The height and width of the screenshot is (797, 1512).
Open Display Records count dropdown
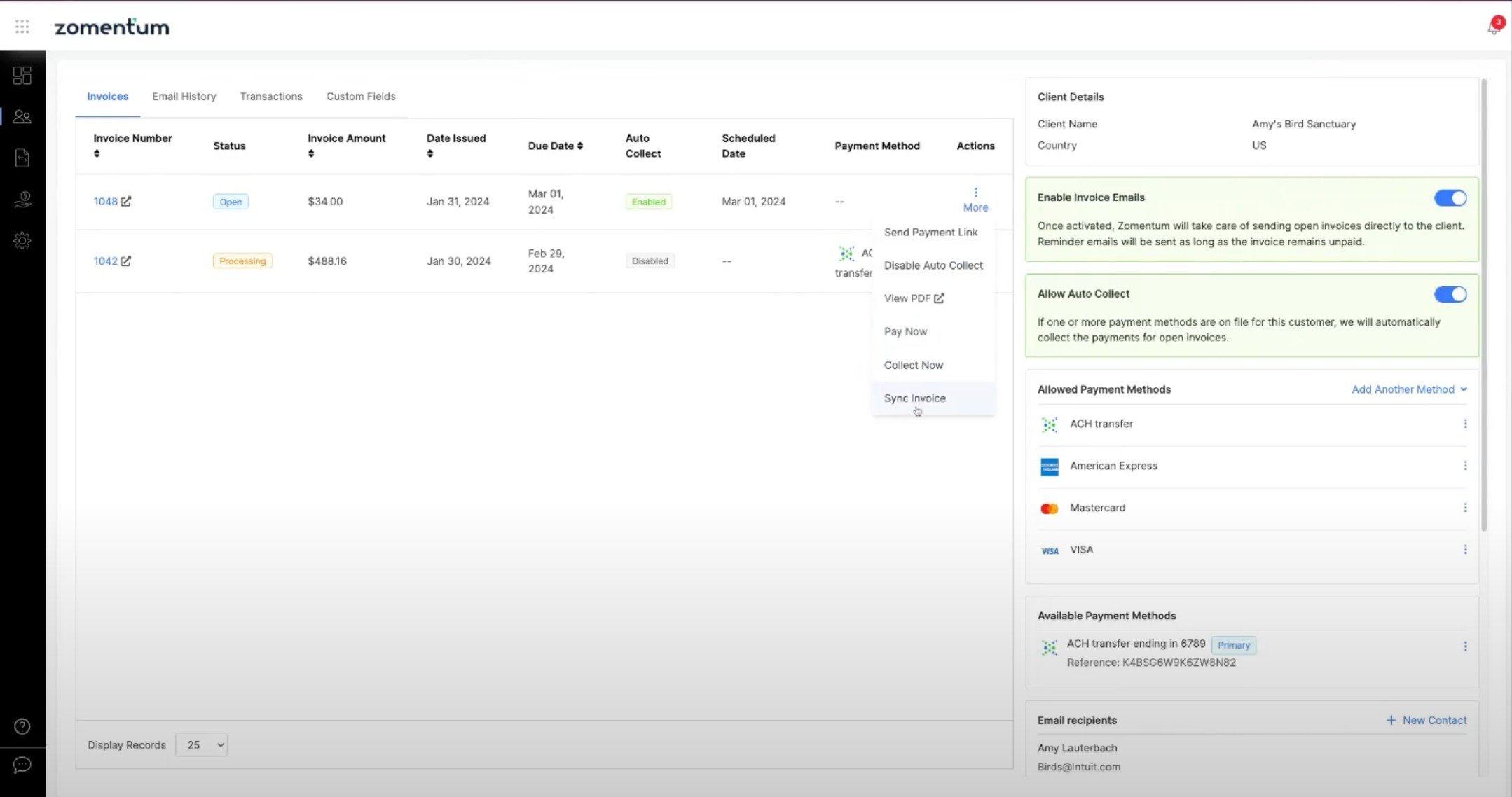(x=202, y=745)
